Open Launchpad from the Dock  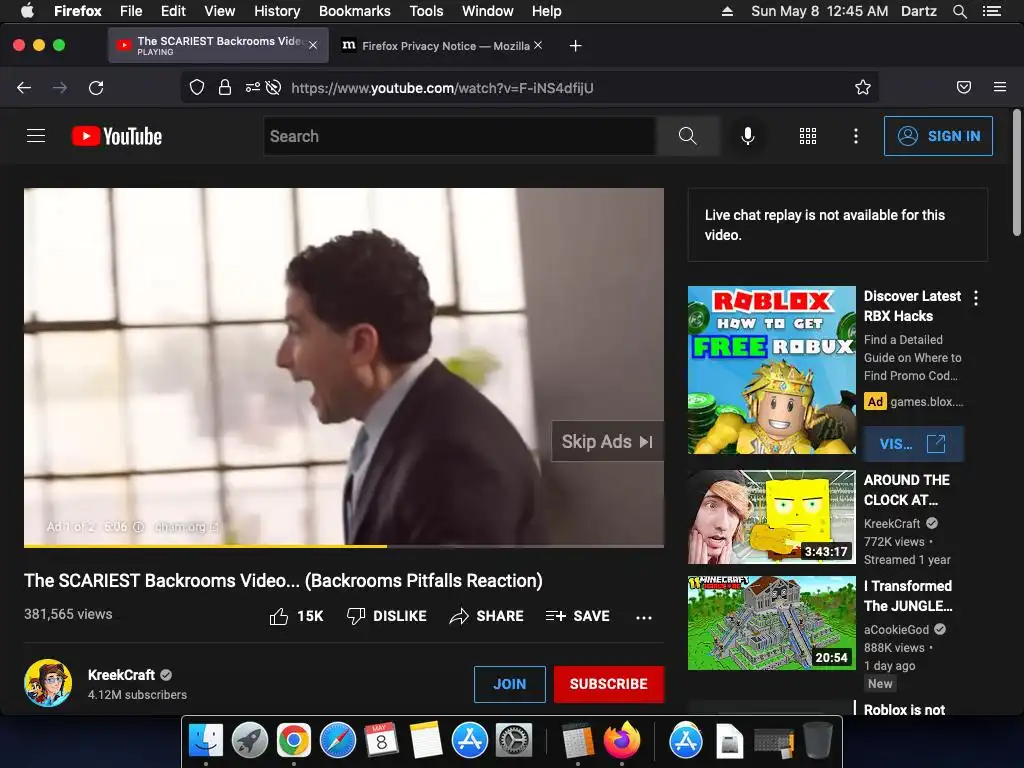point(249,741)
